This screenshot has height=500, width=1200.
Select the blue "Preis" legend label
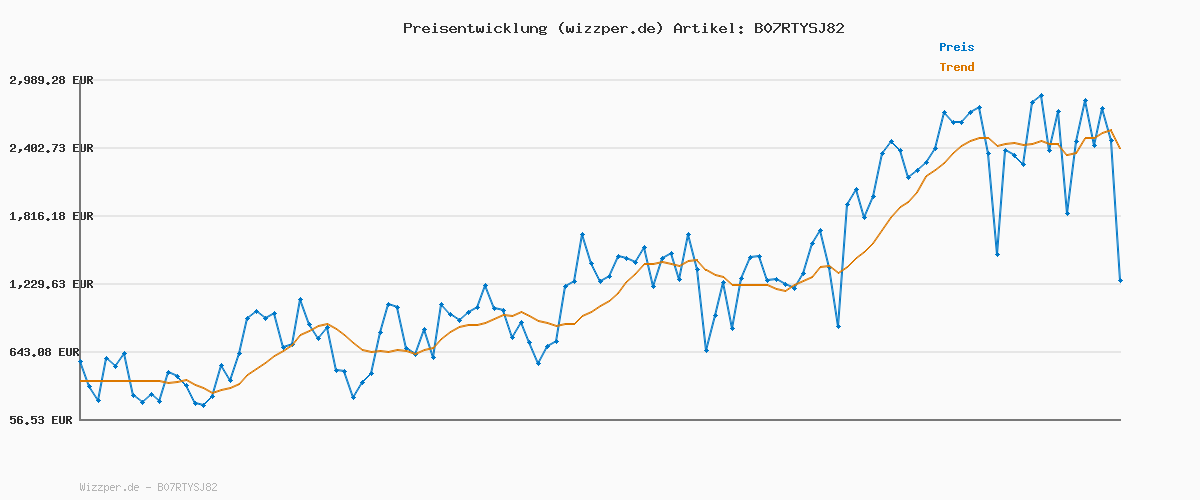[956, 47]
